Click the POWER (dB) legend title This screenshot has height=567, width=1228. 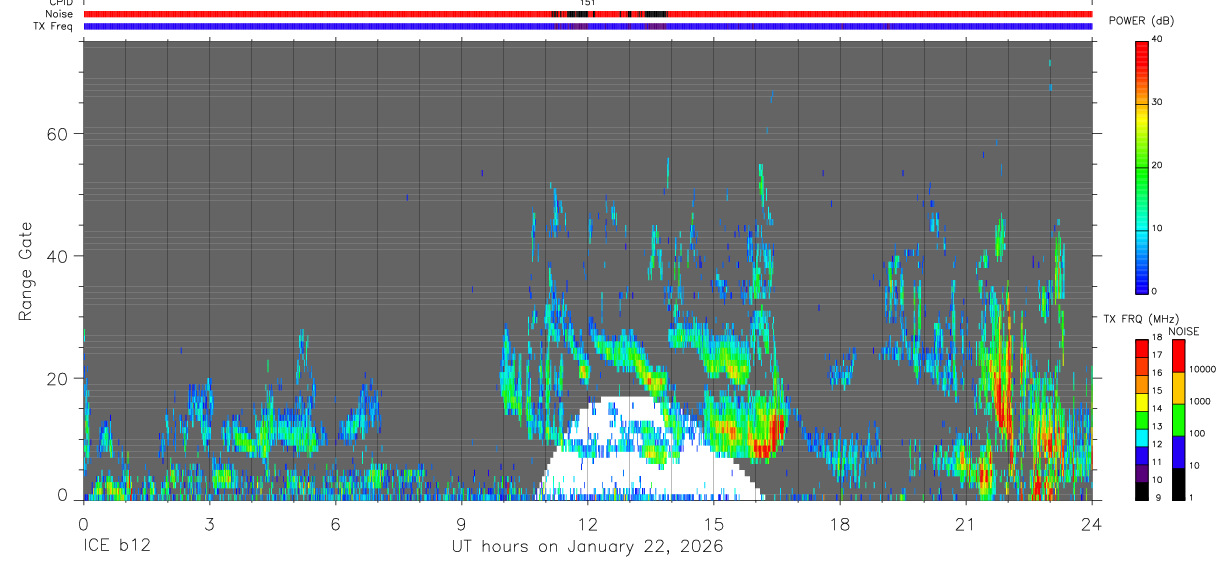click(x=1140, y=21)
